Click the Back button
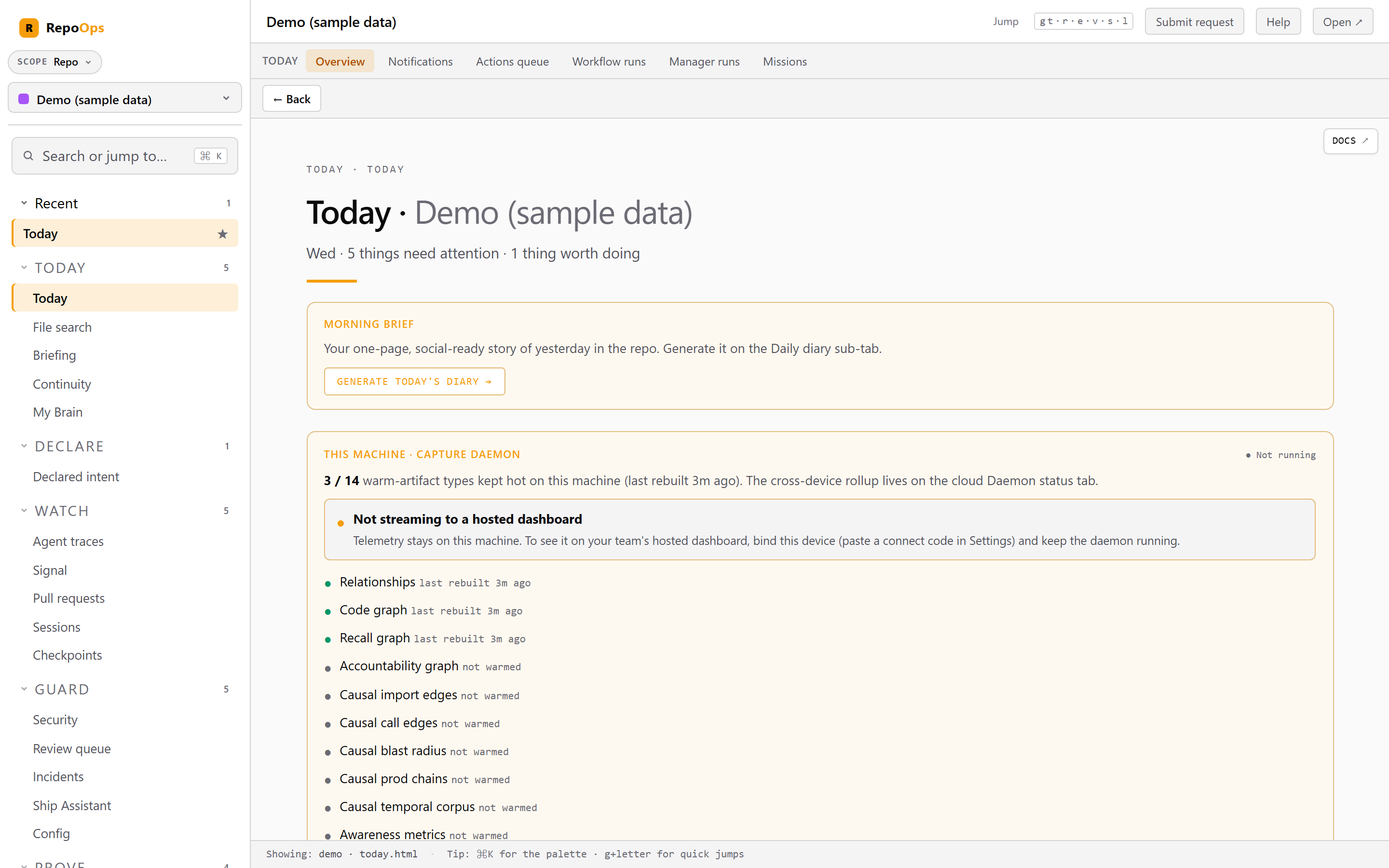1389x868 pixels. coord(292,99)
